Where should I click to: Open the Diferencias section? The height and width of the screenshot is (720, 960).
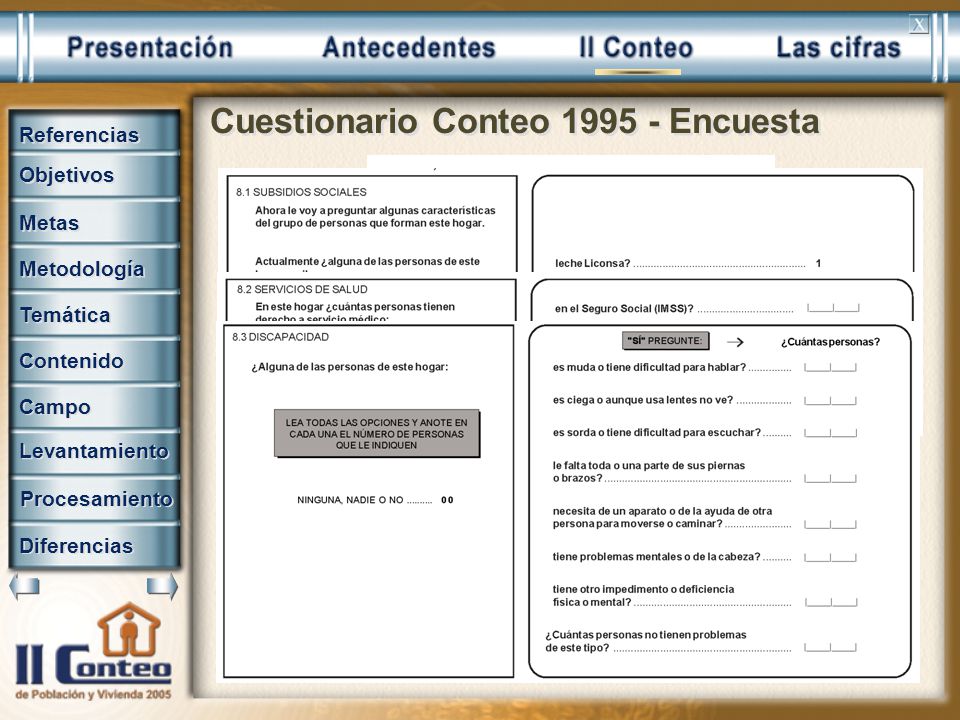[95, 545]
